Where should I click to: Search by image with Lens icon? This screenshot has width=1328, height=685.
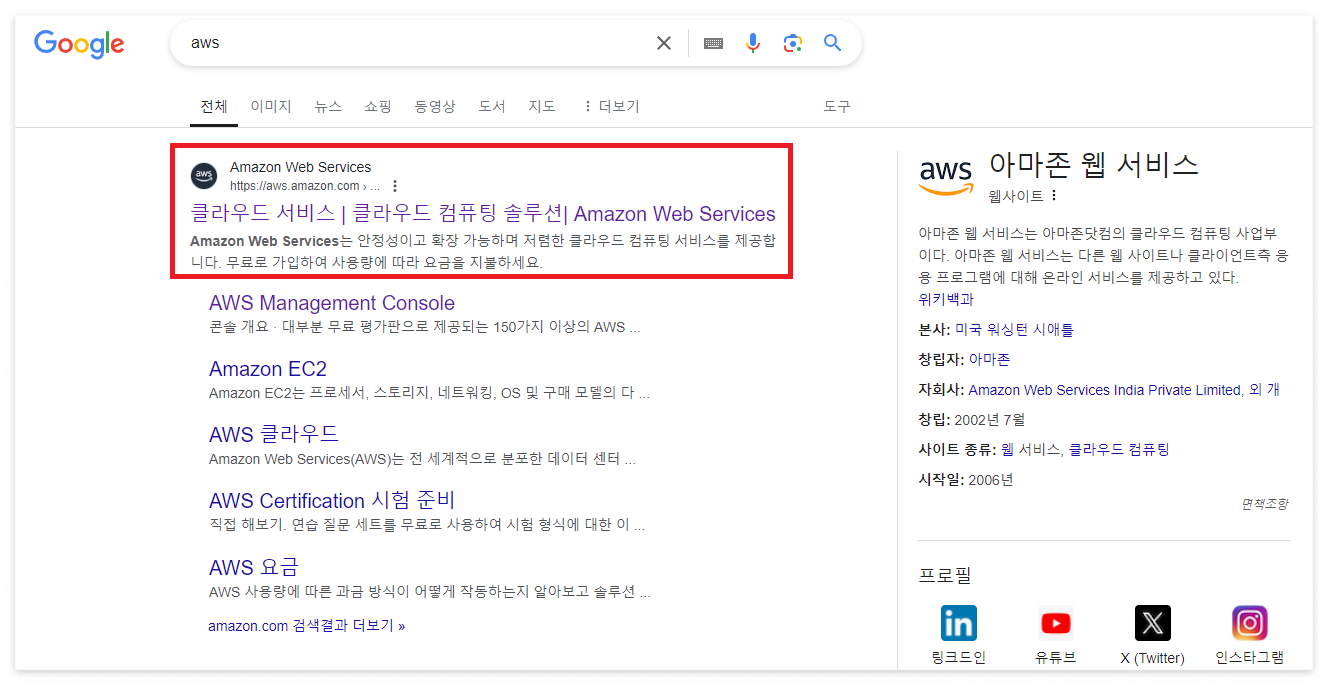pos(793,43)
